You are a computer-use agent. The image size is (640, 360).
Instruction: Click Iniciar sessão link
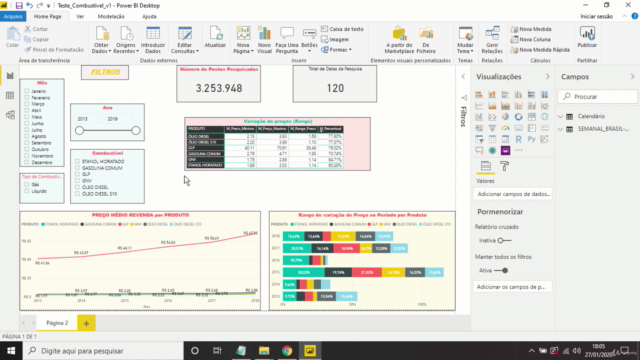tap(596, 16)
